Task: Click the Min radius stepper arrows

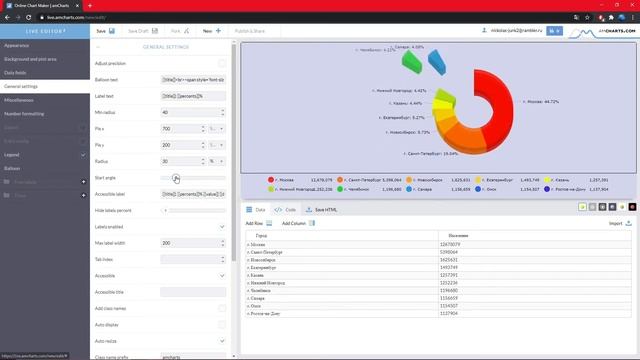Action: point(222,112)
